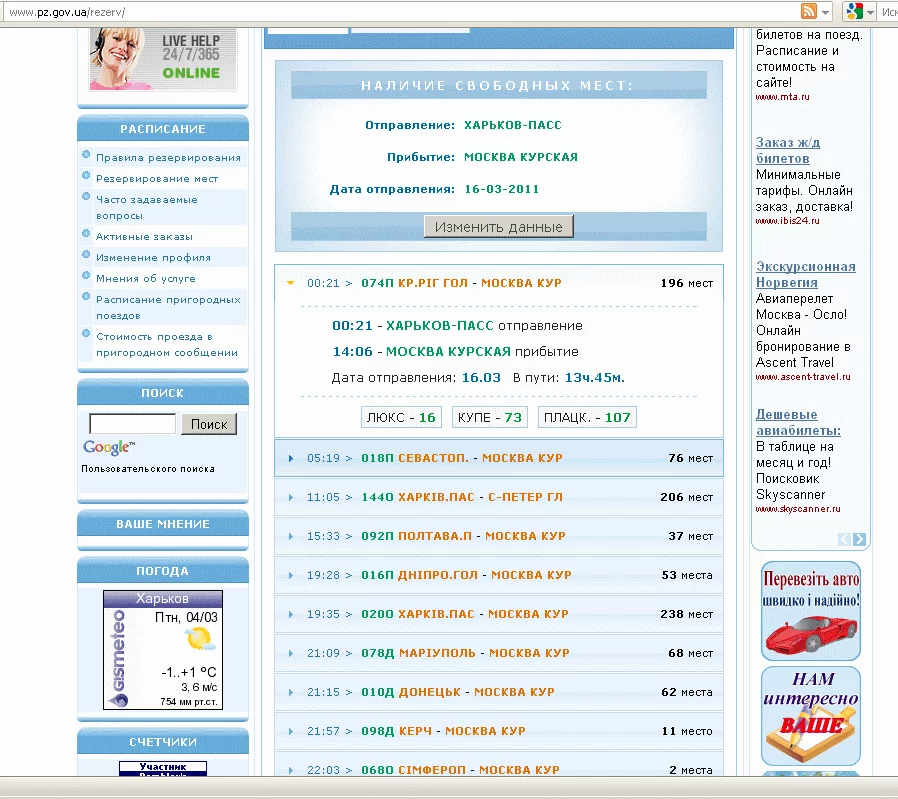The image size is (898, 799).
Task: Click the RSS feed icon in address bar
Action: [809, 11]
